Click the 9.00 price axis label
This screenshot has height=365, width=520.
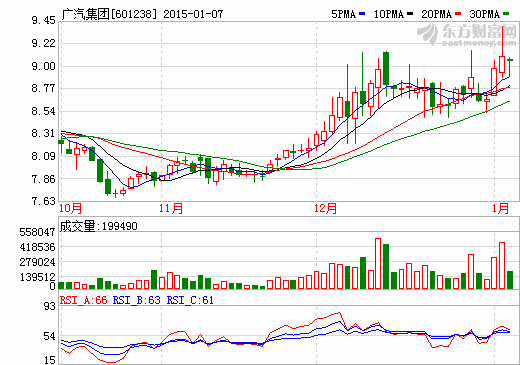(44, 66)
